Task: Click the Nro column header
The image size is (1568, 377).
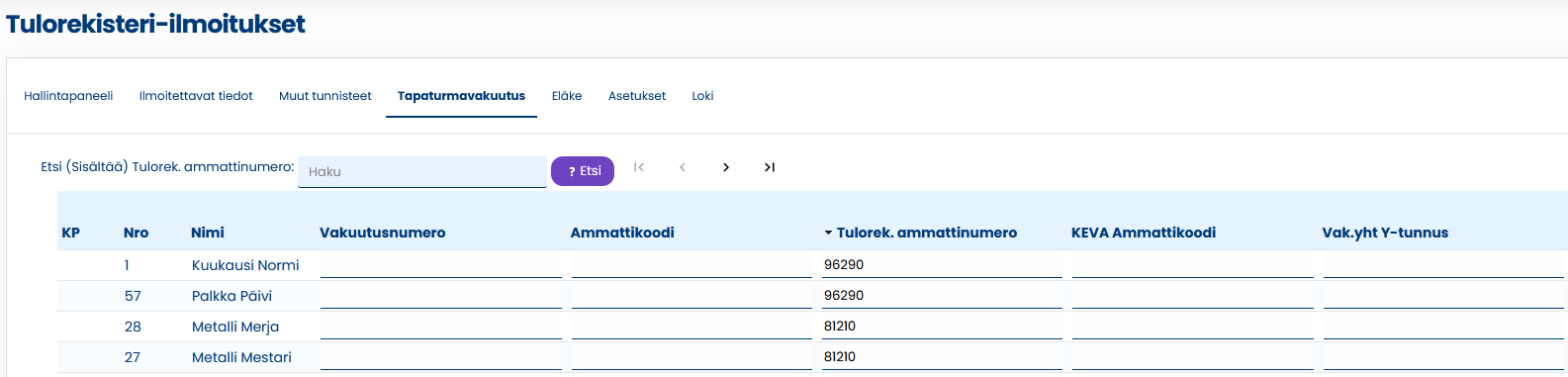Action: point(136,233)
